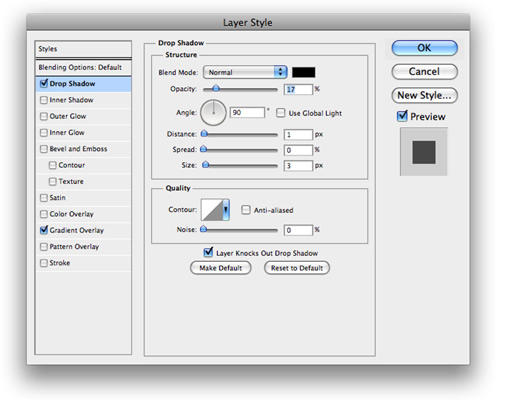The image size is (505, 400).
Task: Expand the contour picker arrow
Action: pos(226,210)
